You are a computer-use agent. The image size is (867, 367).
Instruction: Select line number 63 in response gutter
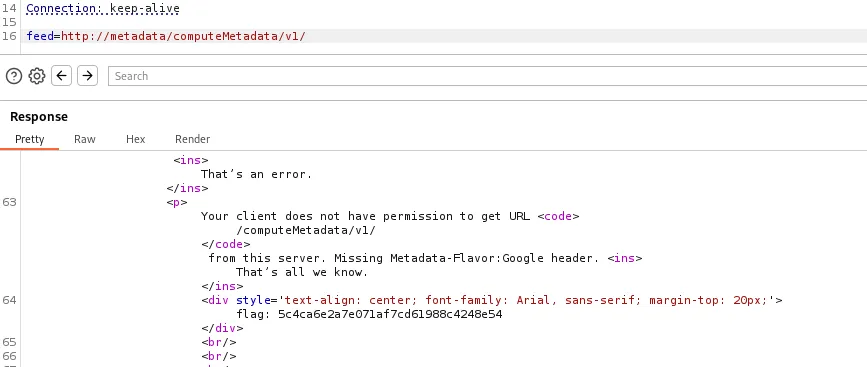(x=9, y=202)
